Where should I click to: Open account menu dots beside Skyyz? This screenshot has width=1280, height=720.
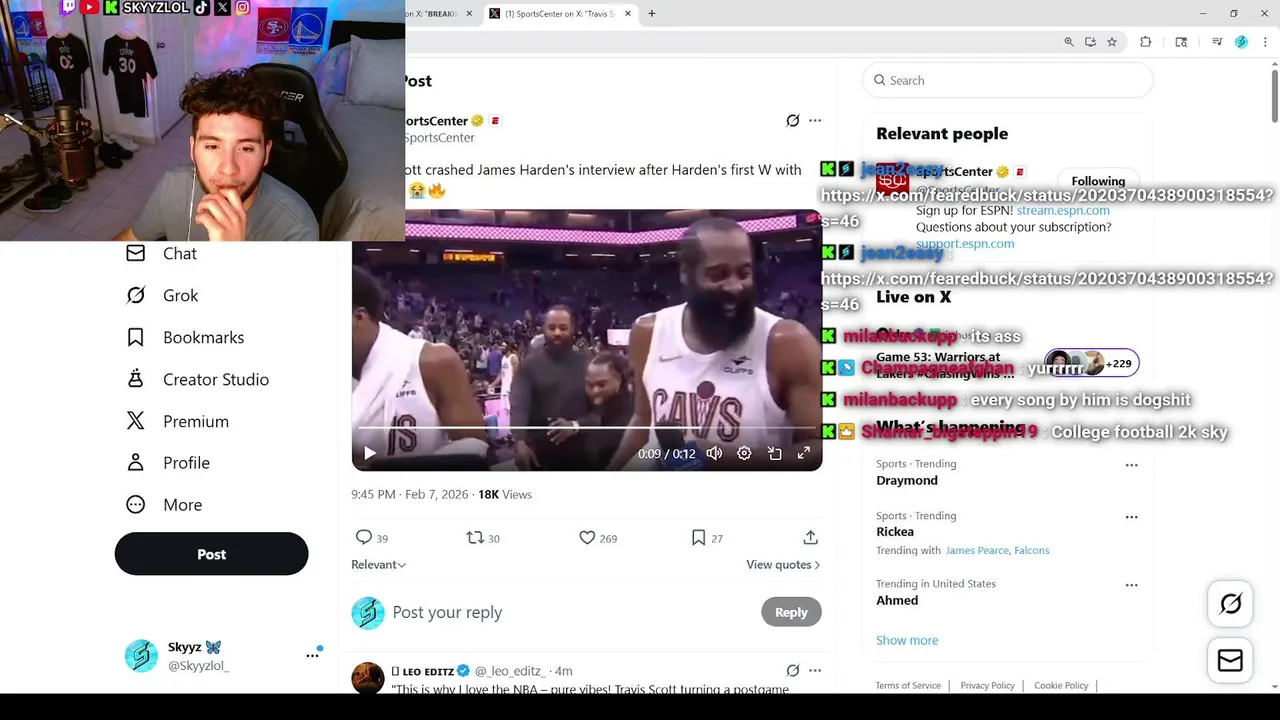312,655
